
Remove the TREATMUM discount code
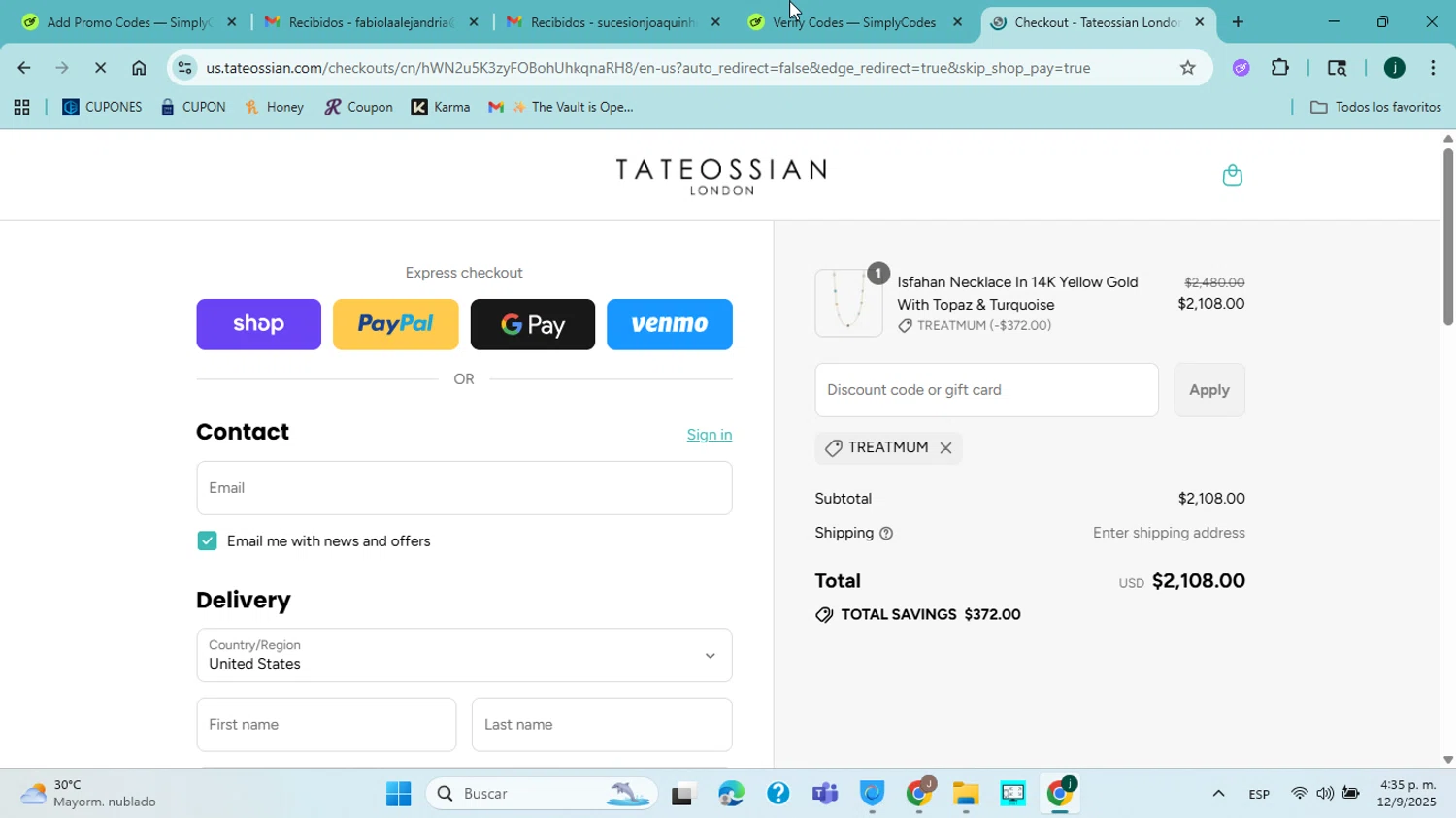tap(945, 448)
